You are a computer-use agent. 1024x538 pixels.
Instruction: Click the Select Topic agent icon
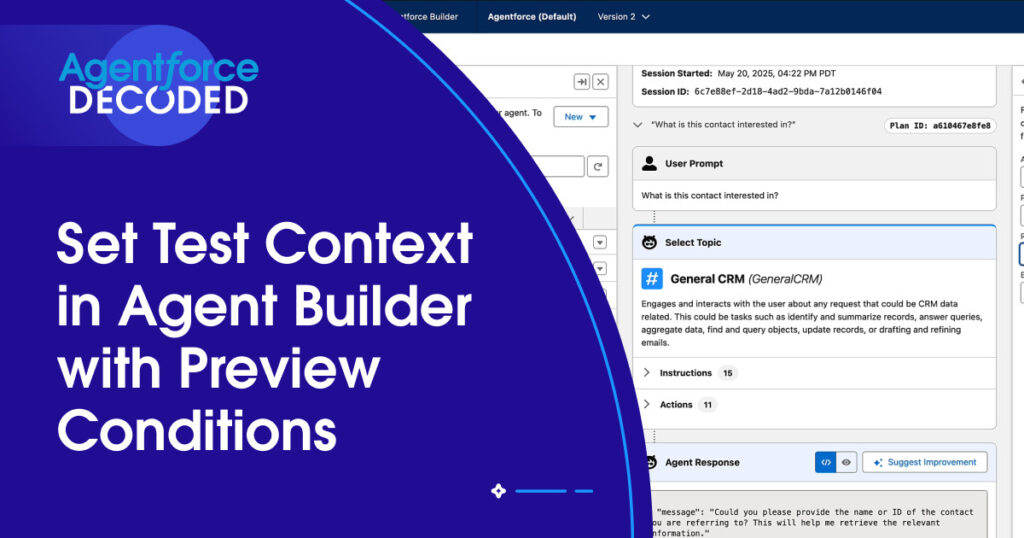click(x=649, y=242)
